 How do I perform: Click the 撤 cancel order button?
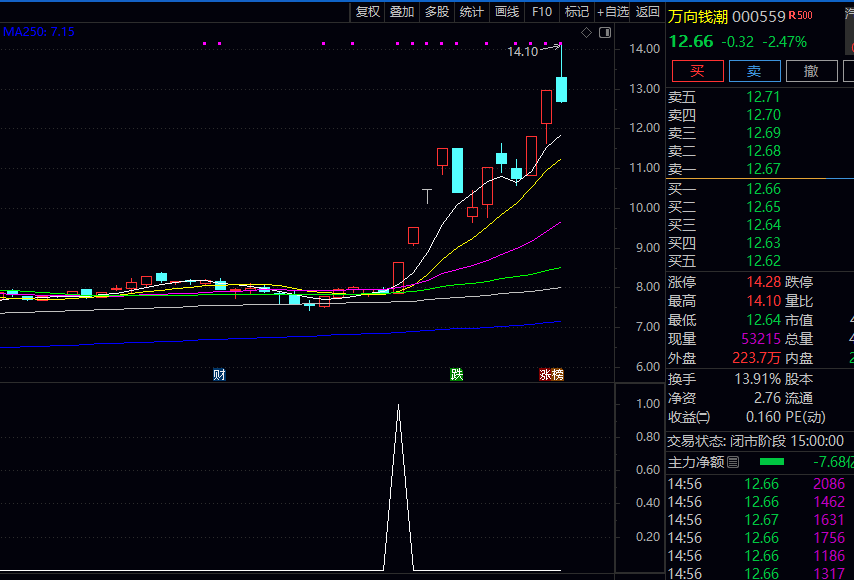(811, 71)
